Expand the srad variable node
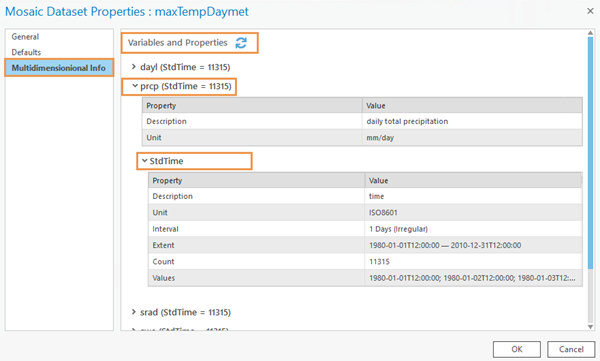 point(134,312)
